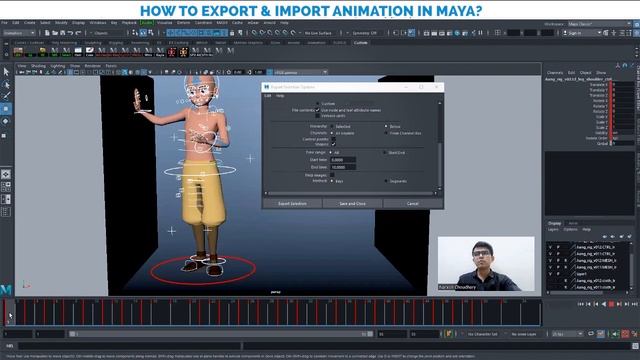Toggle the lock selection padlock icon
Screen dimensions: 640x360
click(x=233, y=33)
